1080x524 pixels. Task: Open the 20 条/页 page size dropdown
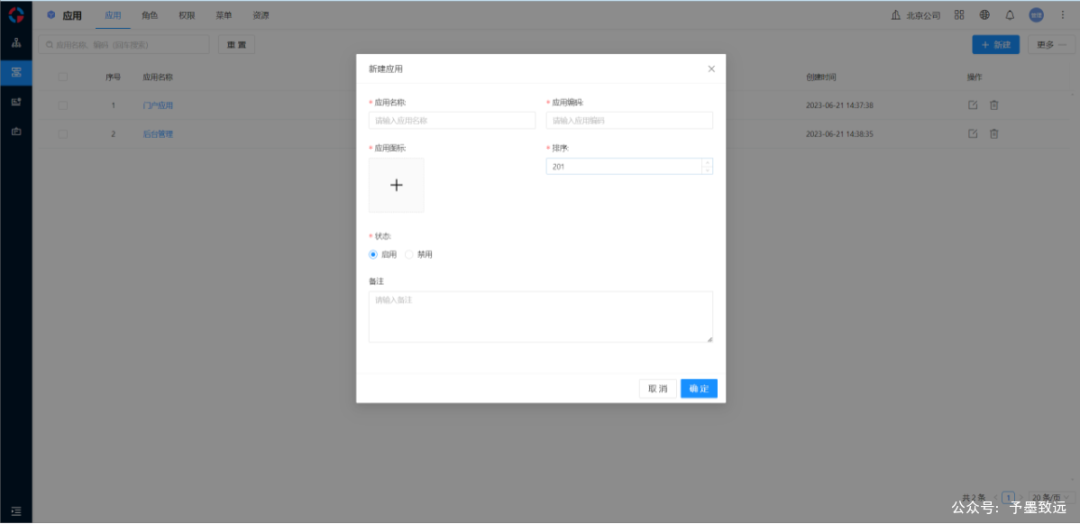tap(1050, 497)
